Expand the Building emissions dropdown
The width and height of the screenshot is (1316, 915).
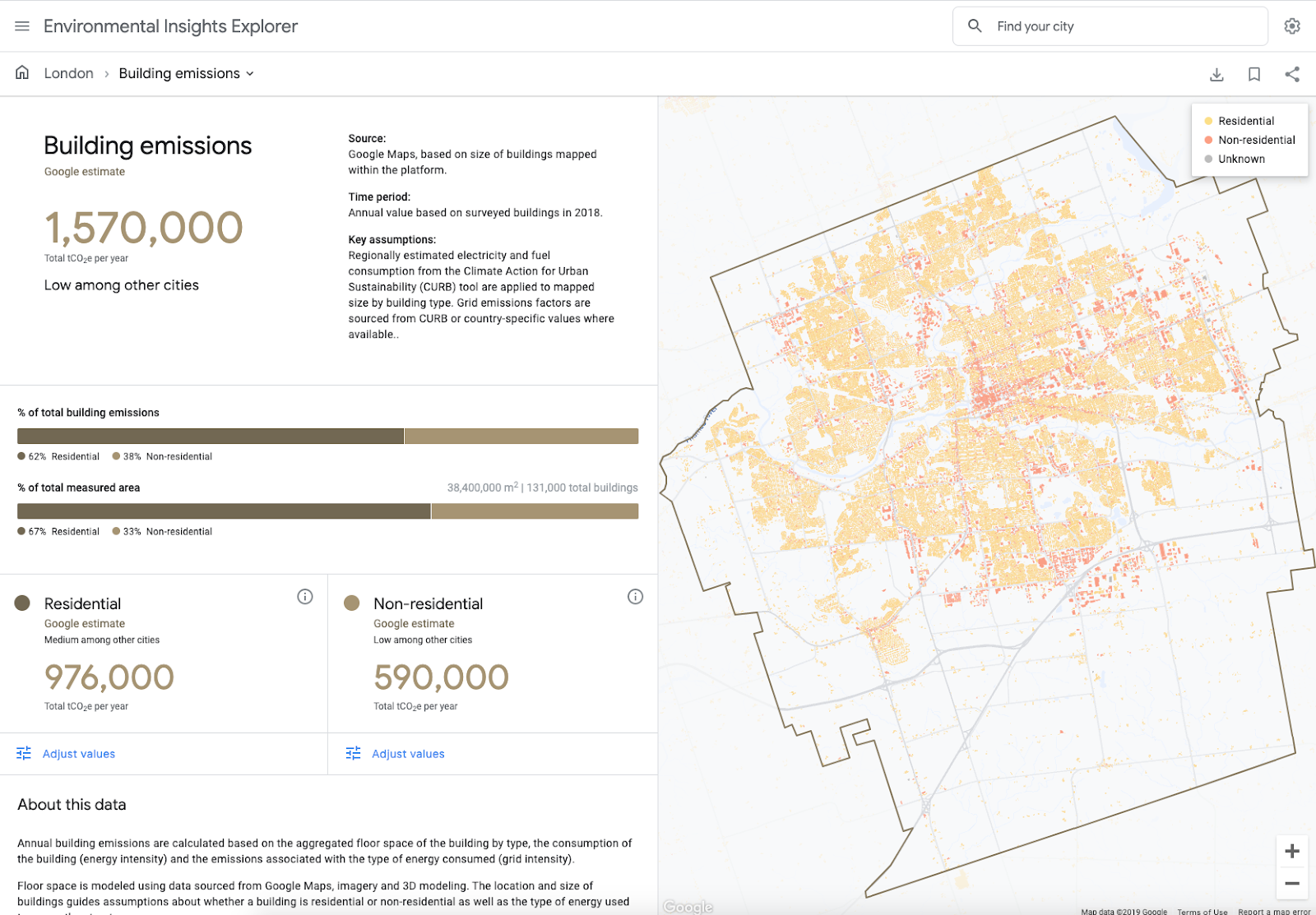coord(187,73)
